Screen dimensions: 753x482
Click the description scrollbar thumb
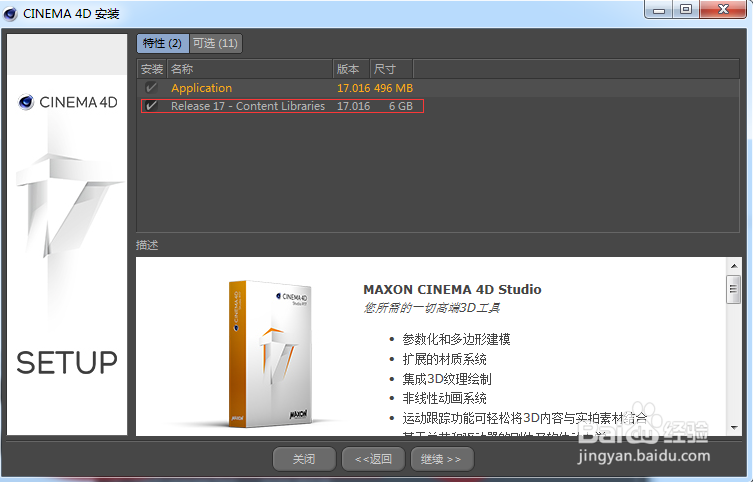(733, 289)
